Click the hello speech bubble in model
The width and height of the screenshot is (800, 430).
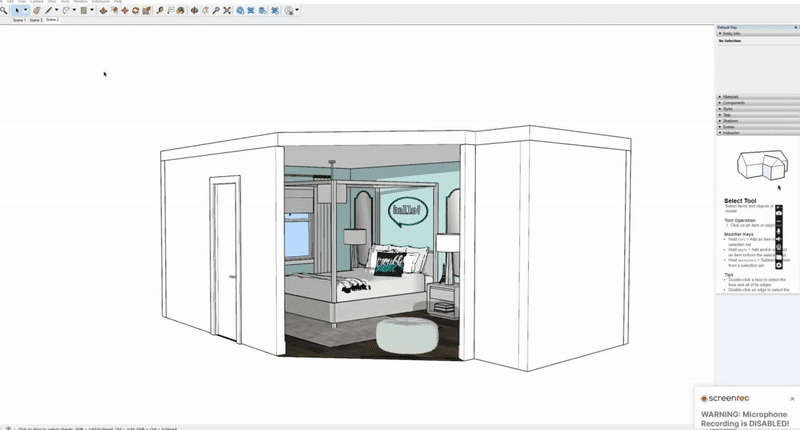[405, 211]
